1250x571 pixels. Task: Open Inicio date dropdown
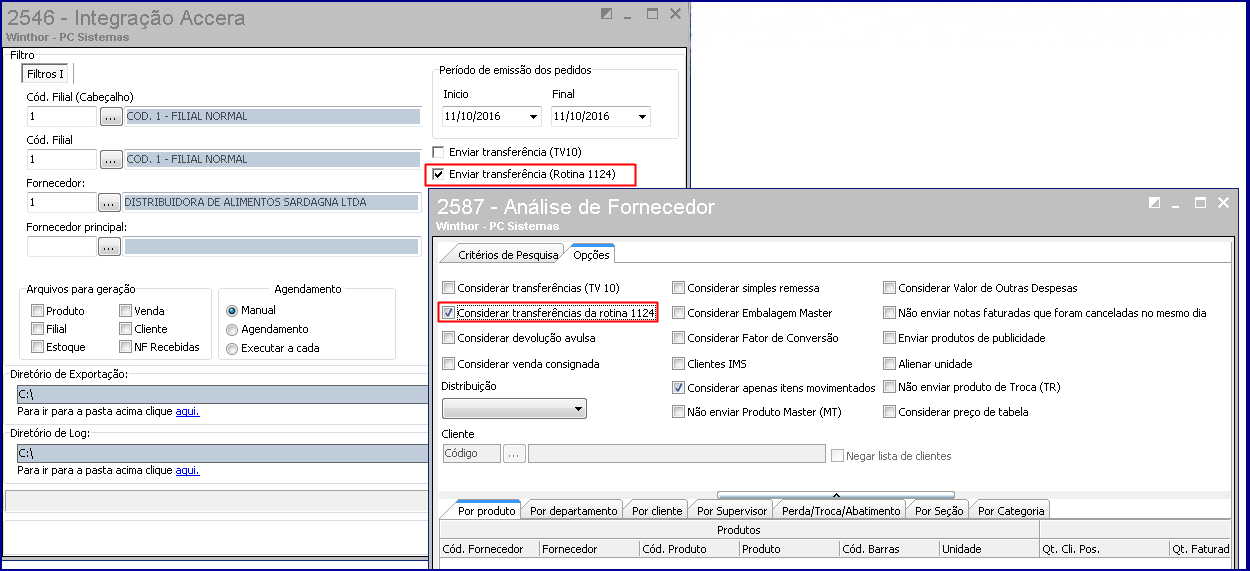533,117
